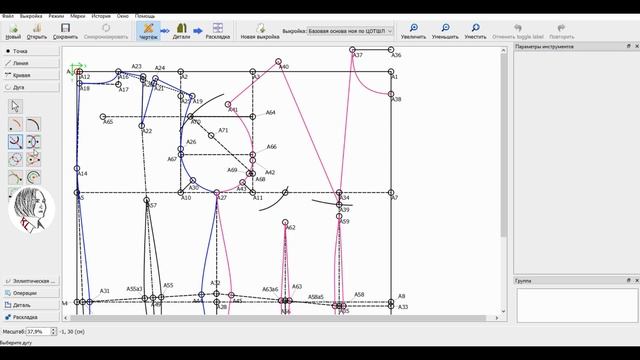Click the Масштаб spinner arrows
This screenshot has height=360, width=640.
53,332
